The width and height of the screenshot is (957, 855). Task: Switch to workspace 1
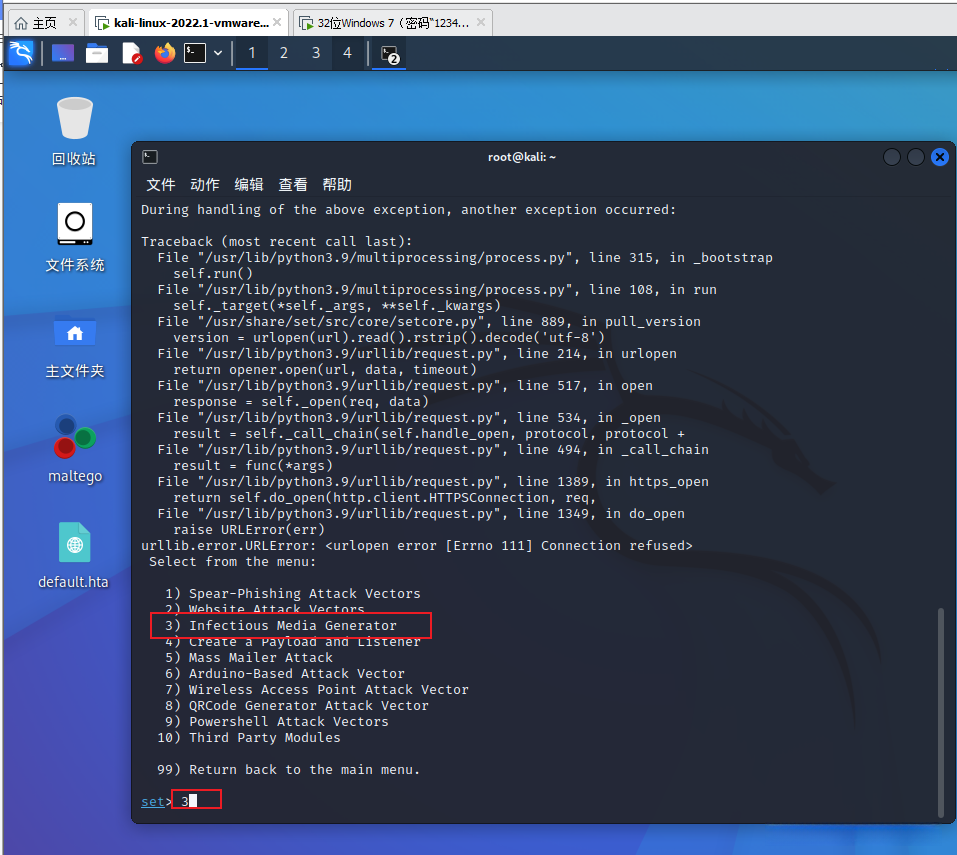click(x=252, y=54)
